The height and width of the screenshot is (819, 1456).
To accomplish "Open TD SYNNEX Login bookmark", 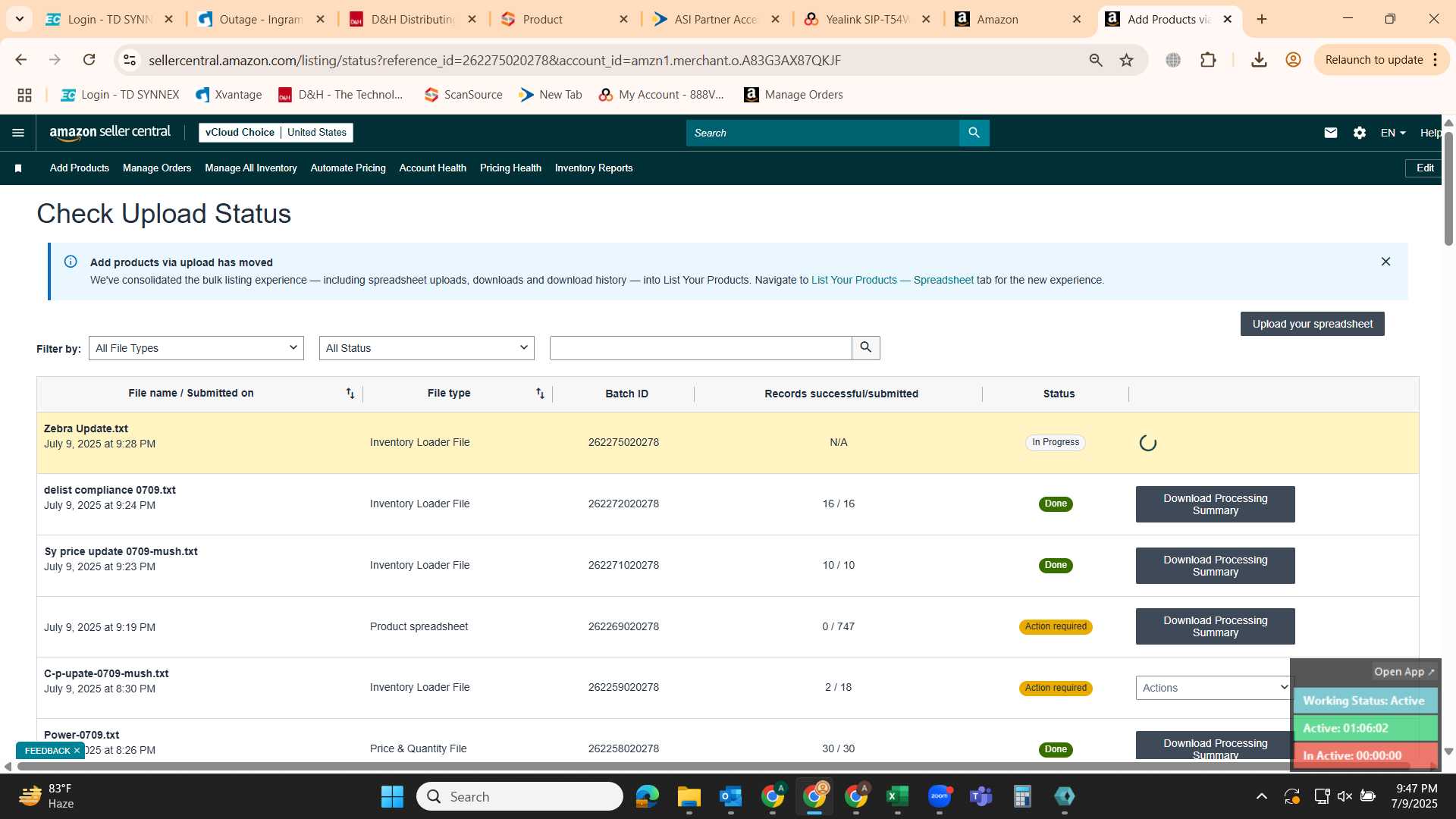I will pyautogui.click(x=120, y=95).
